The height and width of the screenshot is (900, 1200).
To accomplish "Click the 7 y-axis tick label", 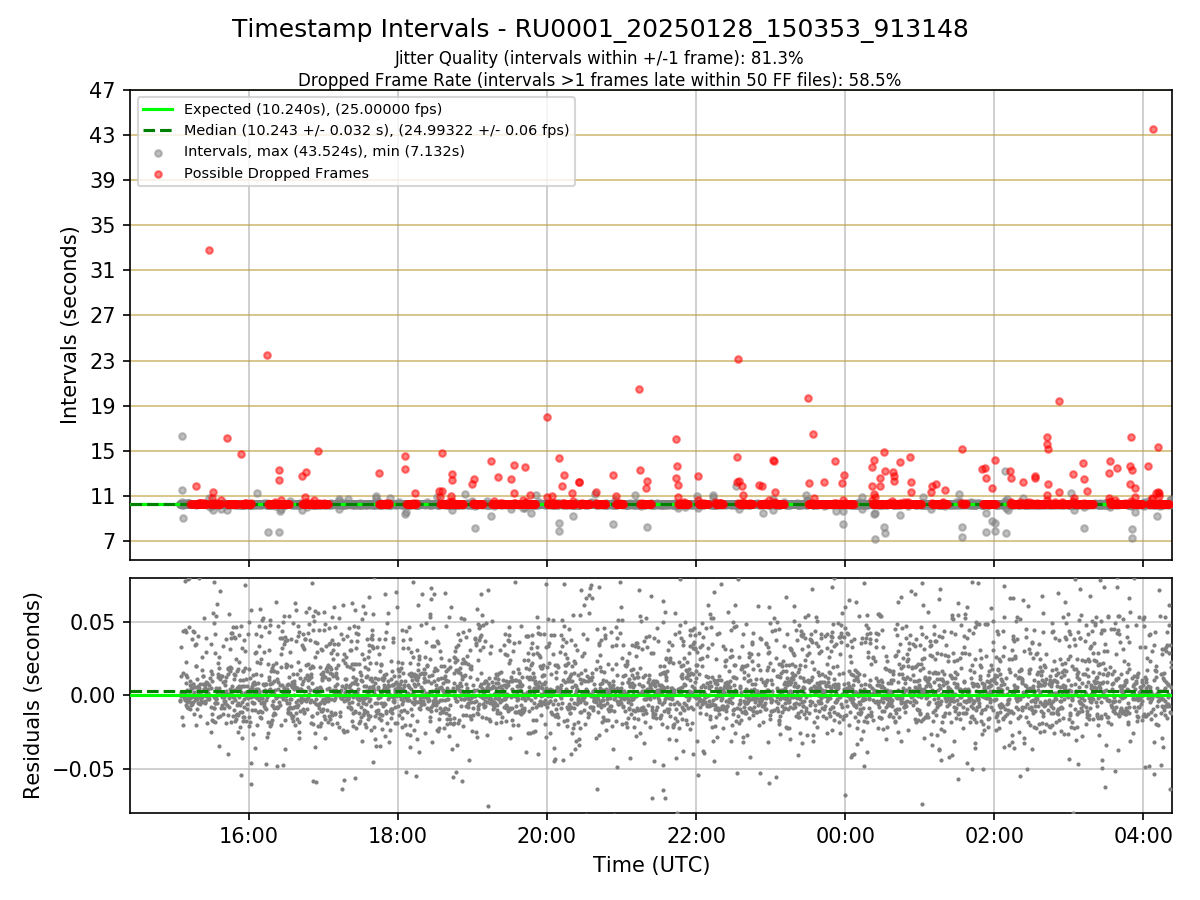I will tap(110, 541).
